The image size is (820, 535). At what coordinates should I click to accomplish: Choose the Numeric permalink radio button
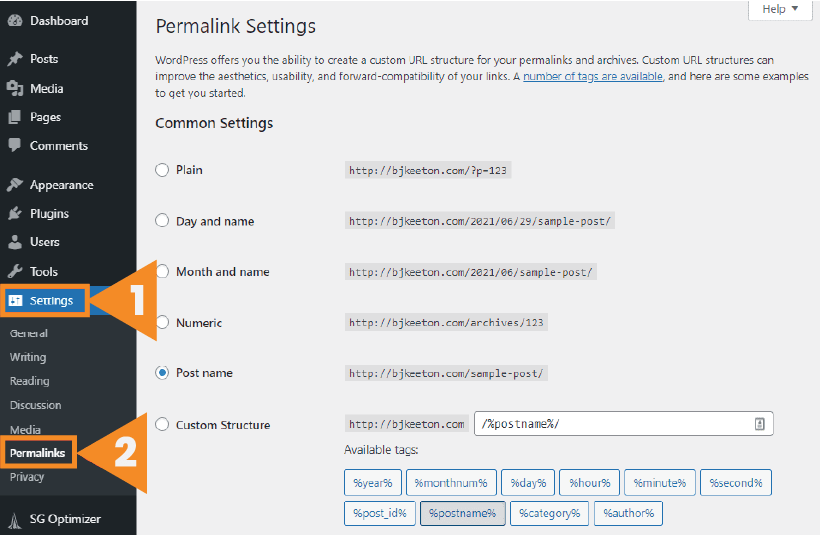tap(163, 322)
